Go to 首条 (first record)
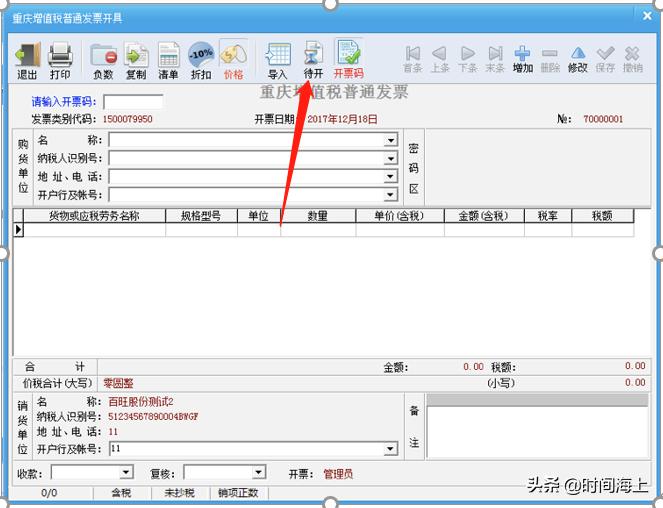Viewport: 663px width, 508px height. click(413, 59)
